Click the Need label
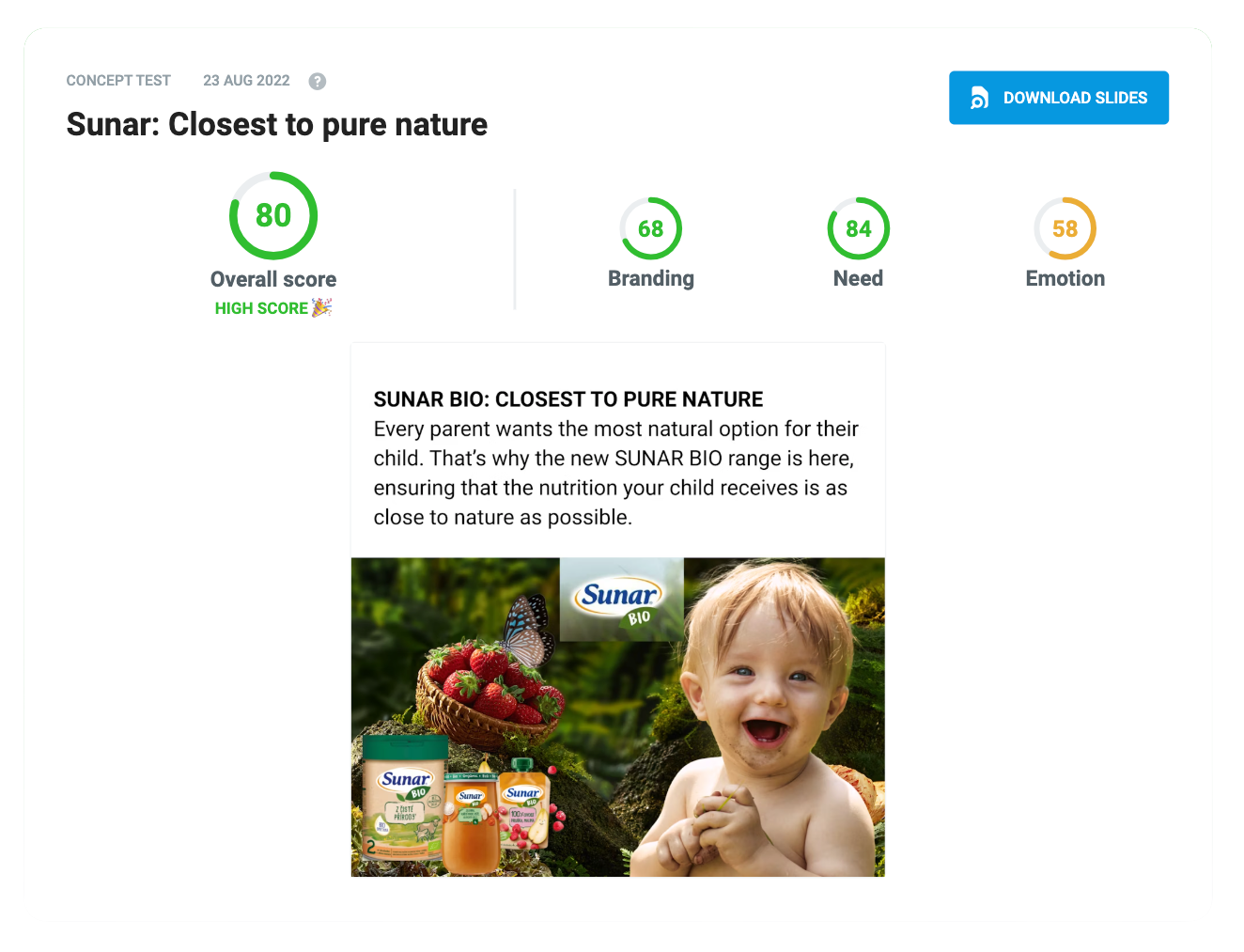 point(859,278)
